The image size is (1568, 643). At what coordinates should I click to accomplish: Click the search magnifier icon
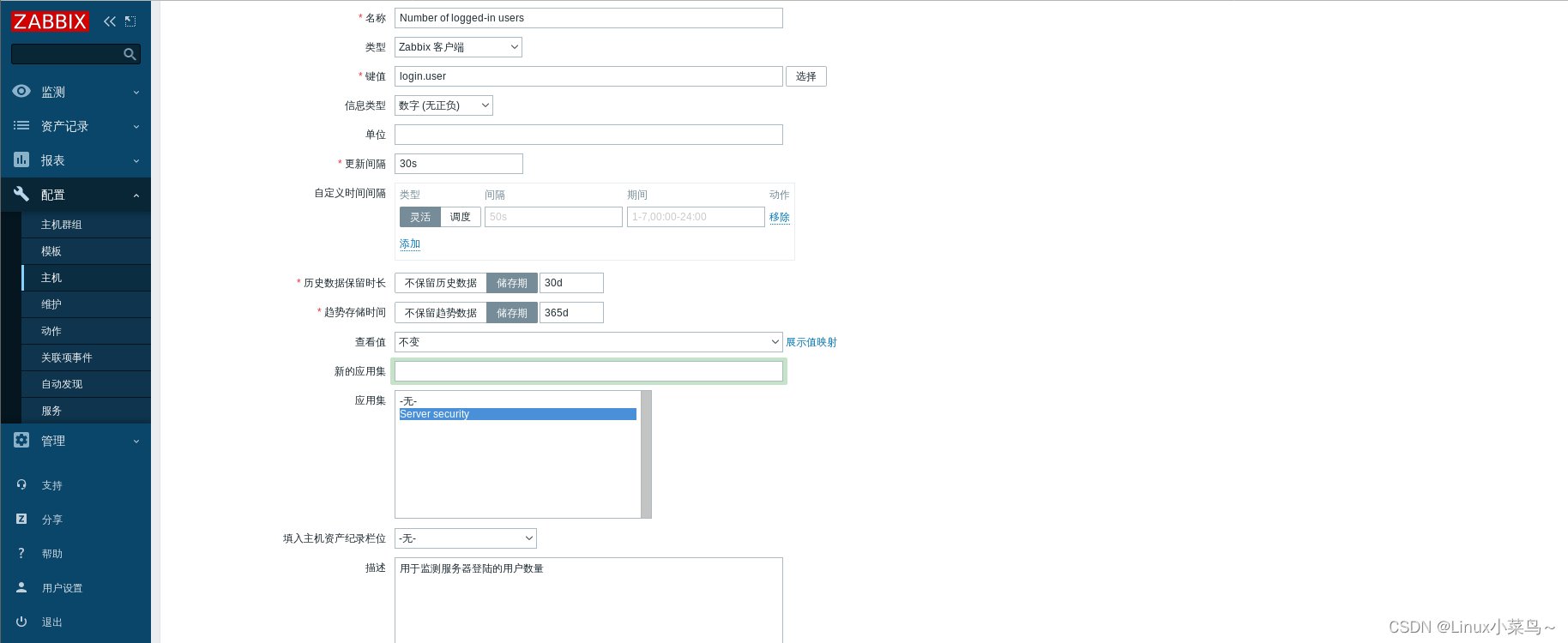(130, 54)
